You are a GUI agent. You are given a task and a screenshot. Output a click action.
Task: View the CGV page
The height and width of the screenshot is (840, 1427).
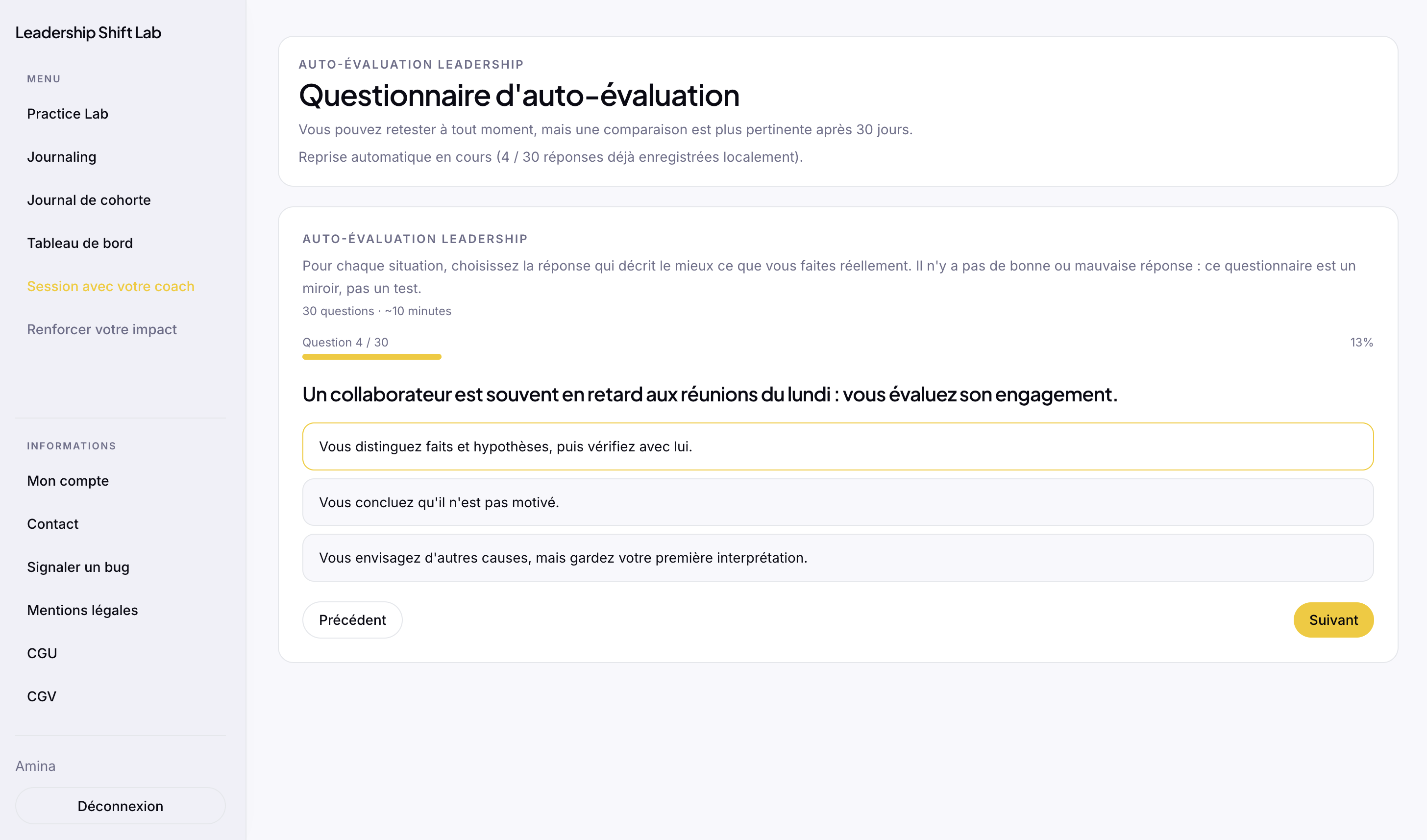[42, 696]
